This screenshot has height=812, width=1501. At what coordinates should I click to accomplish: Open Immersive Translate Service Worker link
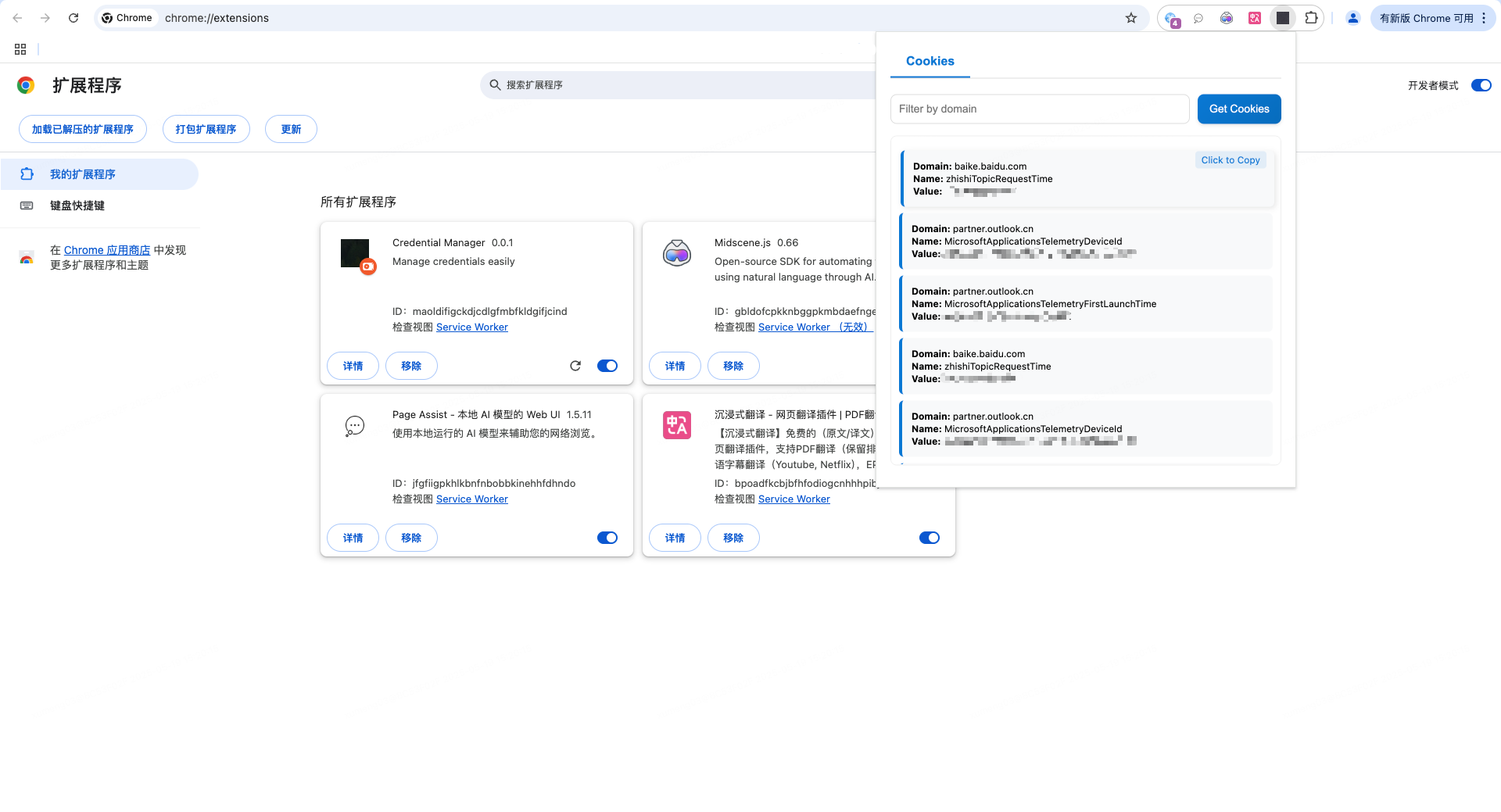tap(794, 499)
